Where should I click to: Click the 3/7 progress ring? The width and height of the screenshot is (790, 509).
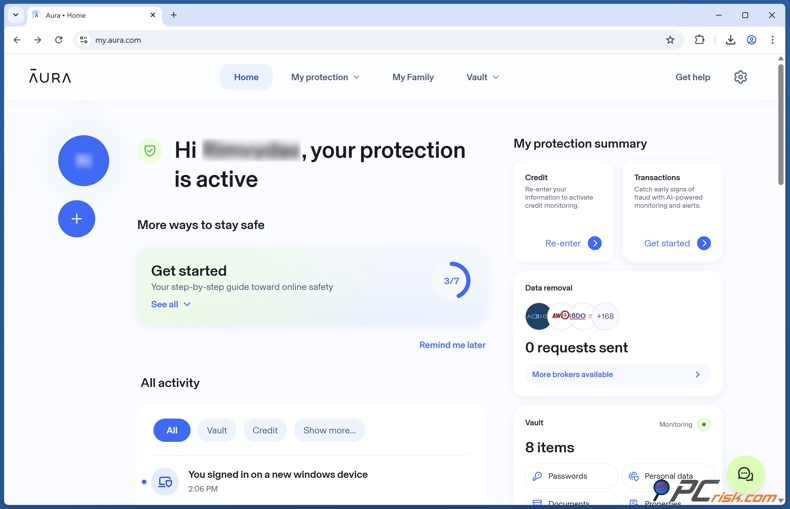pyautogui.click(x=452, y=281)
